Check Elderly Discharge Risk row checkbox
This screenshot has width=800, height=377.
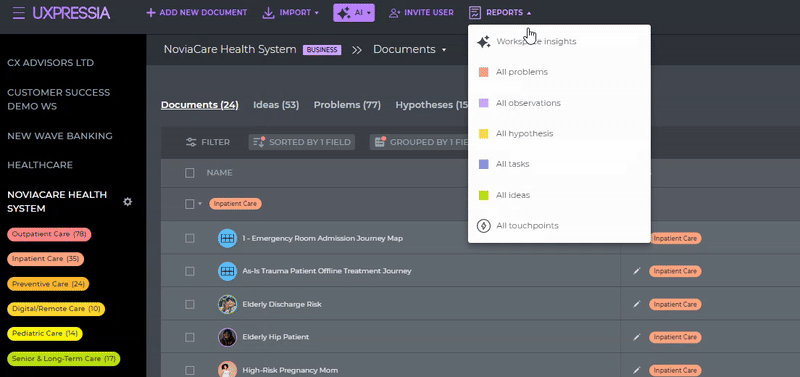190,305
